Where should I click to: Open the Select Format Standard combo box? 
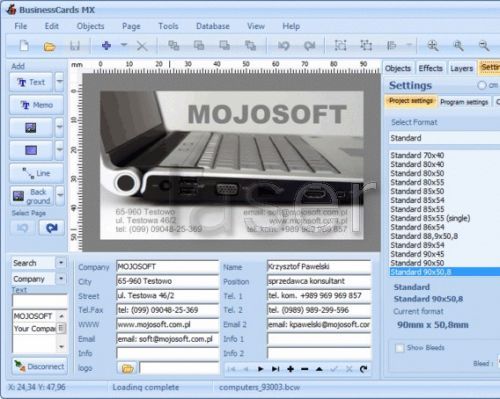(445, 138)
